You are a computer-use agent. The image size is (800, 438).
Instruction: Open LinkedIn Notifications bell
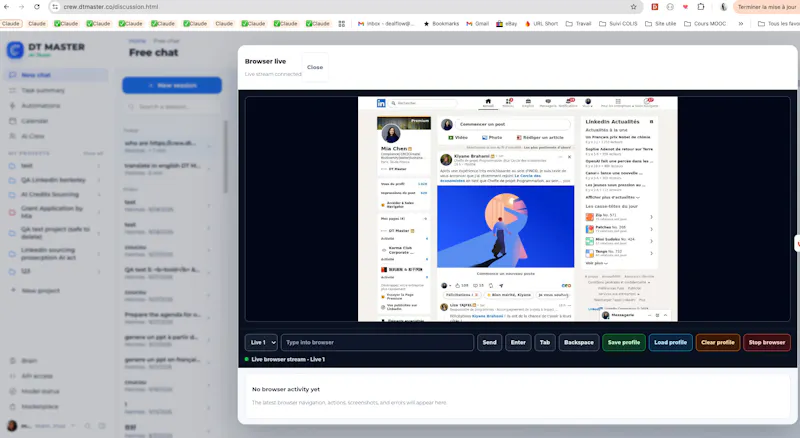coord(568,103)
